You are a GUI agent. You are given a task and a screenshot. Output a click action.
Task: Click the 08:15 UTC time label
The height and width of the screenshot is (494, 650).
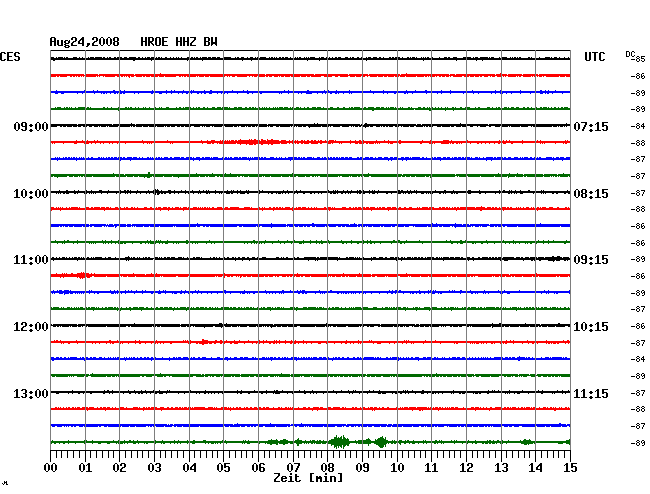[x=591, y=194]
